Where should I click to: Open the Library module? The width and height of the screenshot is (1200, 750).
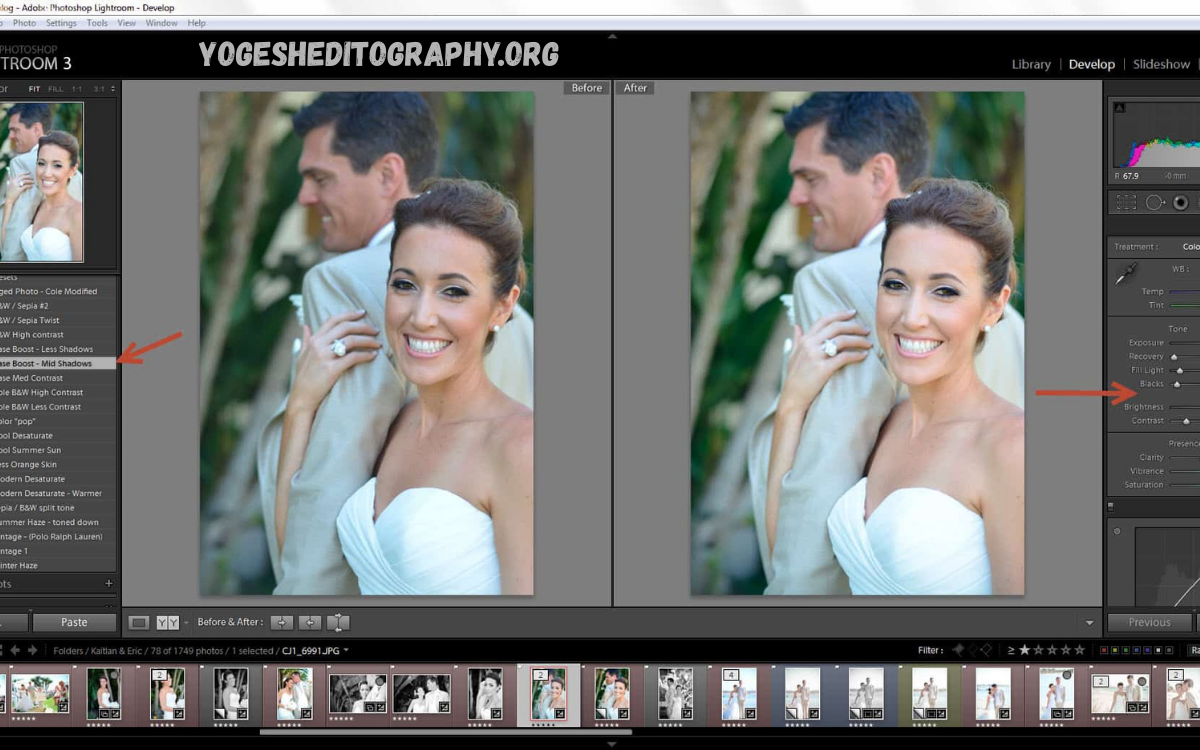click(x=1030, y=64)
